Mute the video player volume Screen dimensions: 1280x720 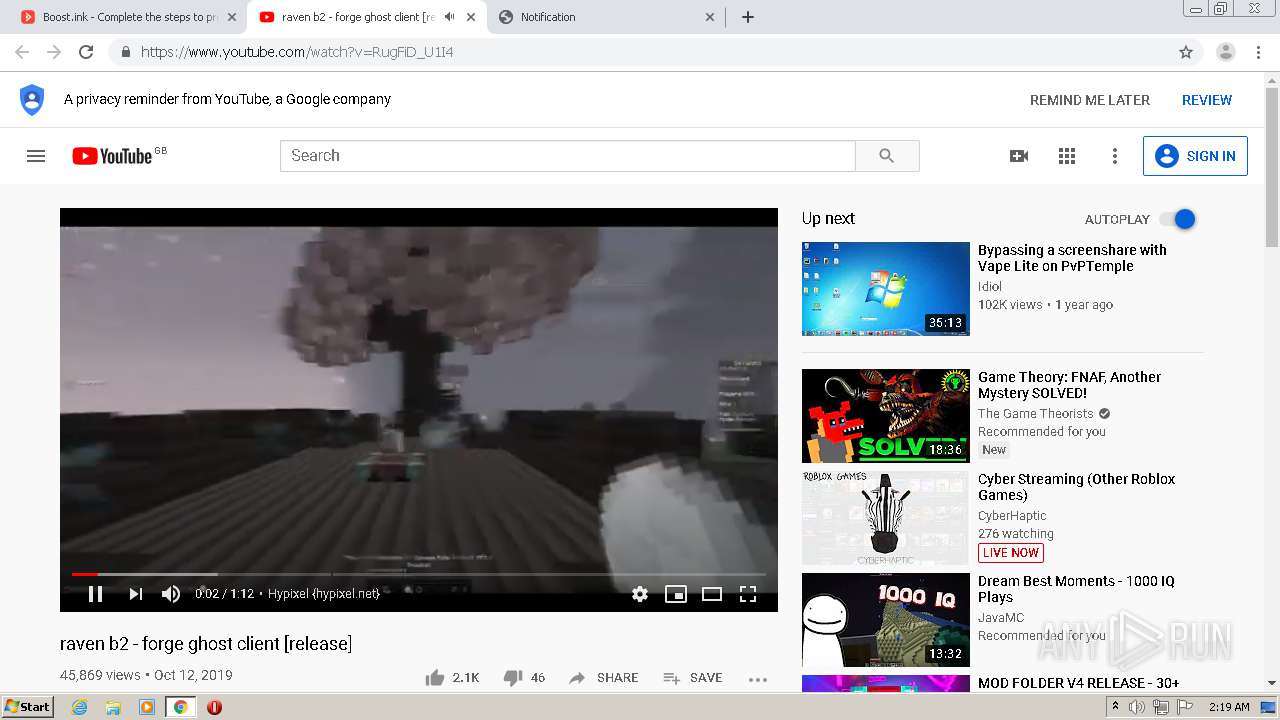171,594
